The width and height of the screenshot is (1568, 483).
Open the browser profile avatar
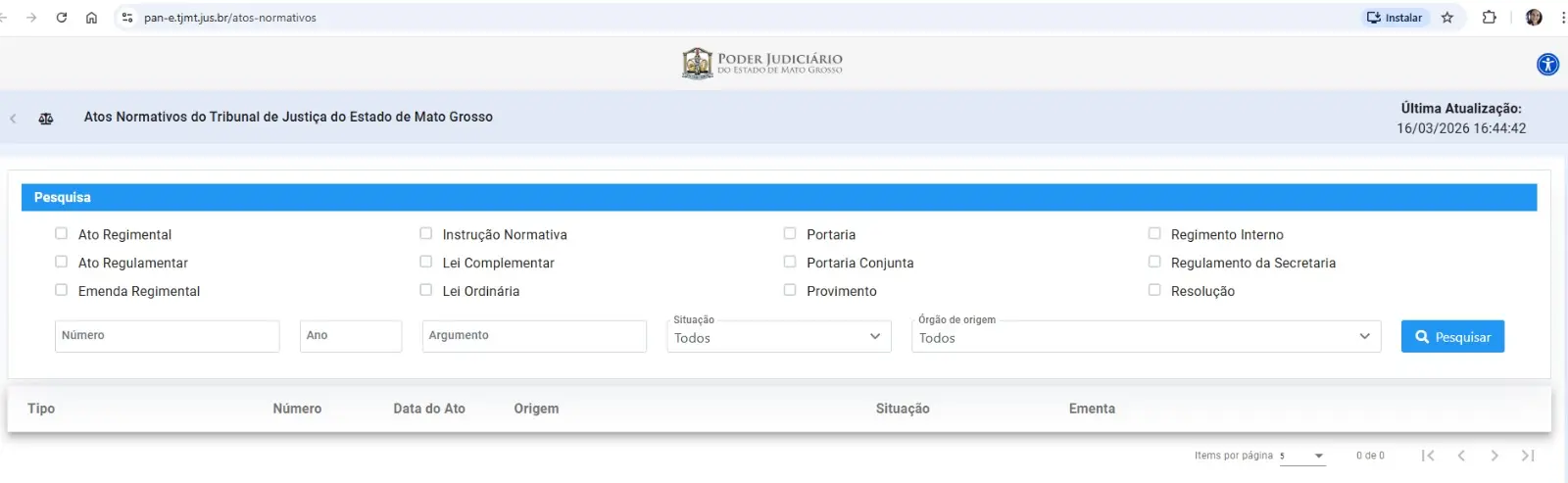tap(1534, 18)
